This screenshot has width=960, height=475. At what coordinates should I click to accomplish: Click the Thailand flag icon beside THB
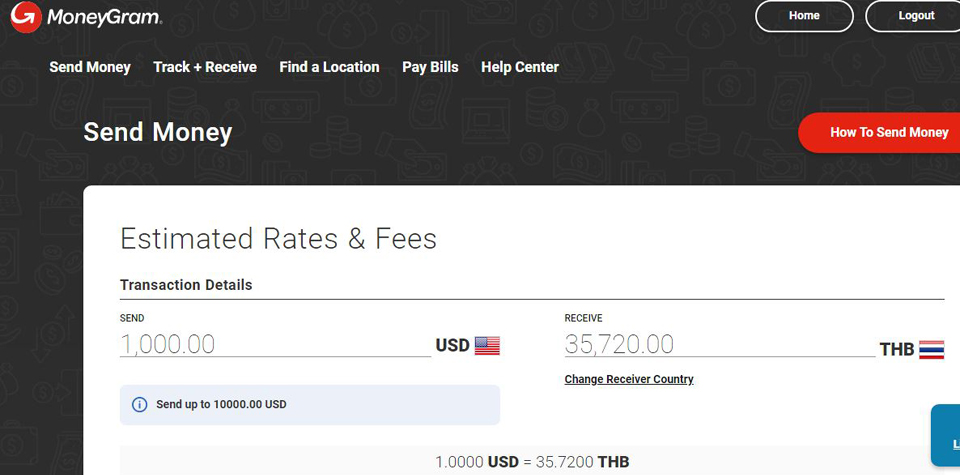[932, 350]
